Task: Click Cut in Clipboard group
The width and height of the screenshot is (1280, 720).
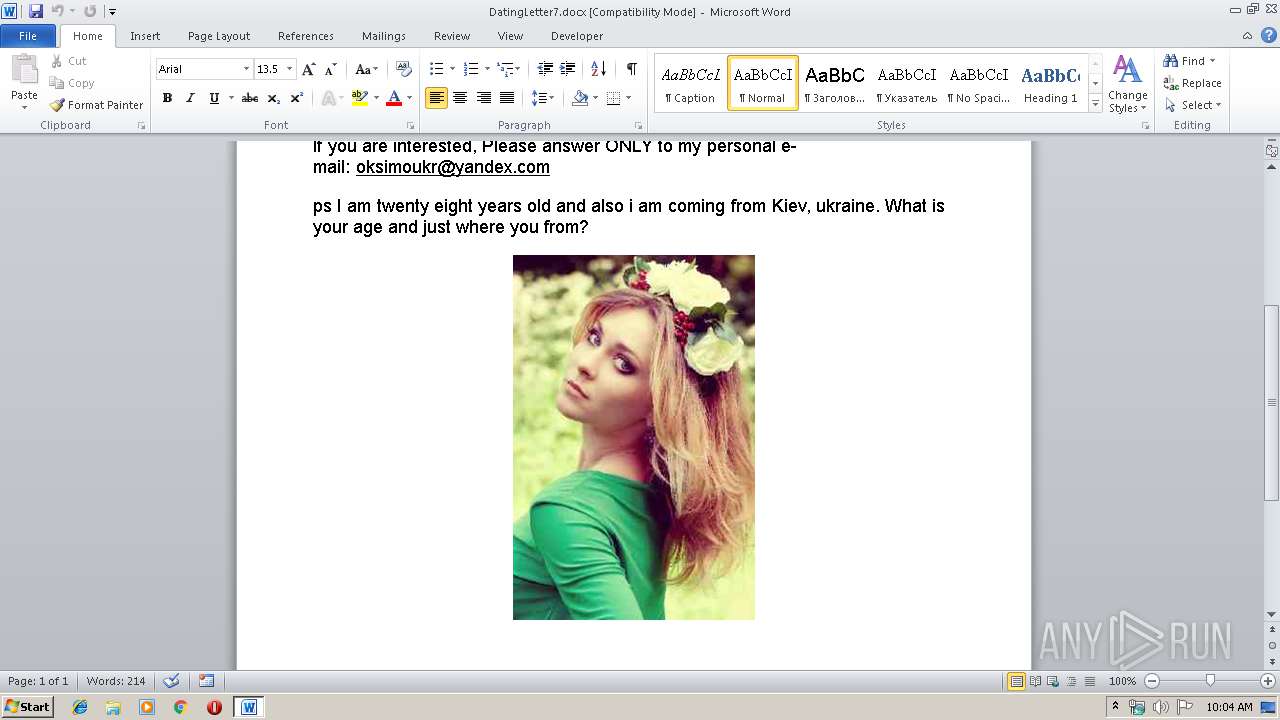Action: [x=69, y=61]
